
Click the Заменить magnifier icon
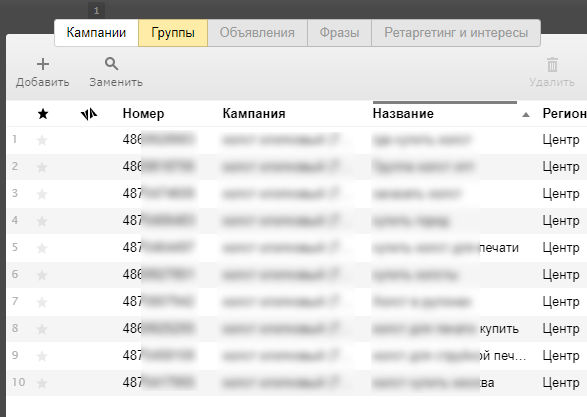tap(111, 64)
